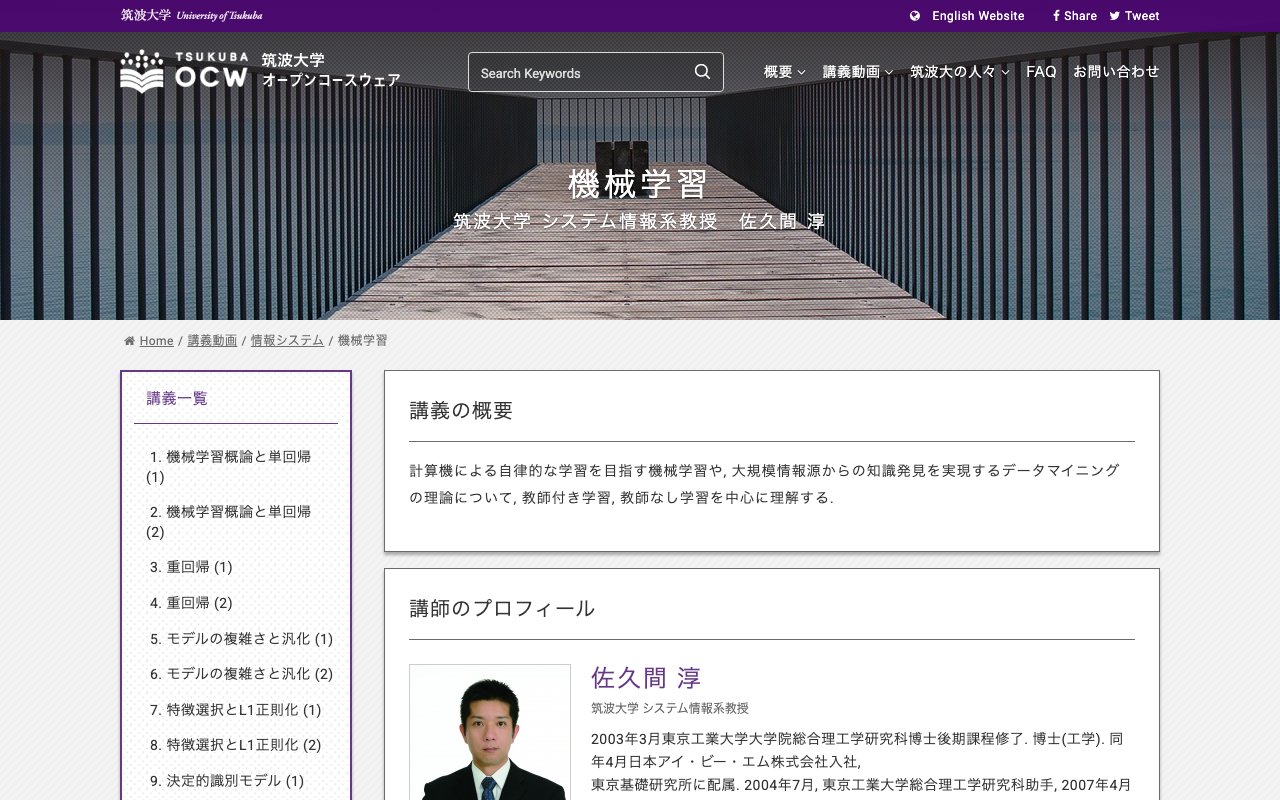Open the English Website link
Image resolution: width=1280 pixels, height=800 pixels.
click(978, 16)
